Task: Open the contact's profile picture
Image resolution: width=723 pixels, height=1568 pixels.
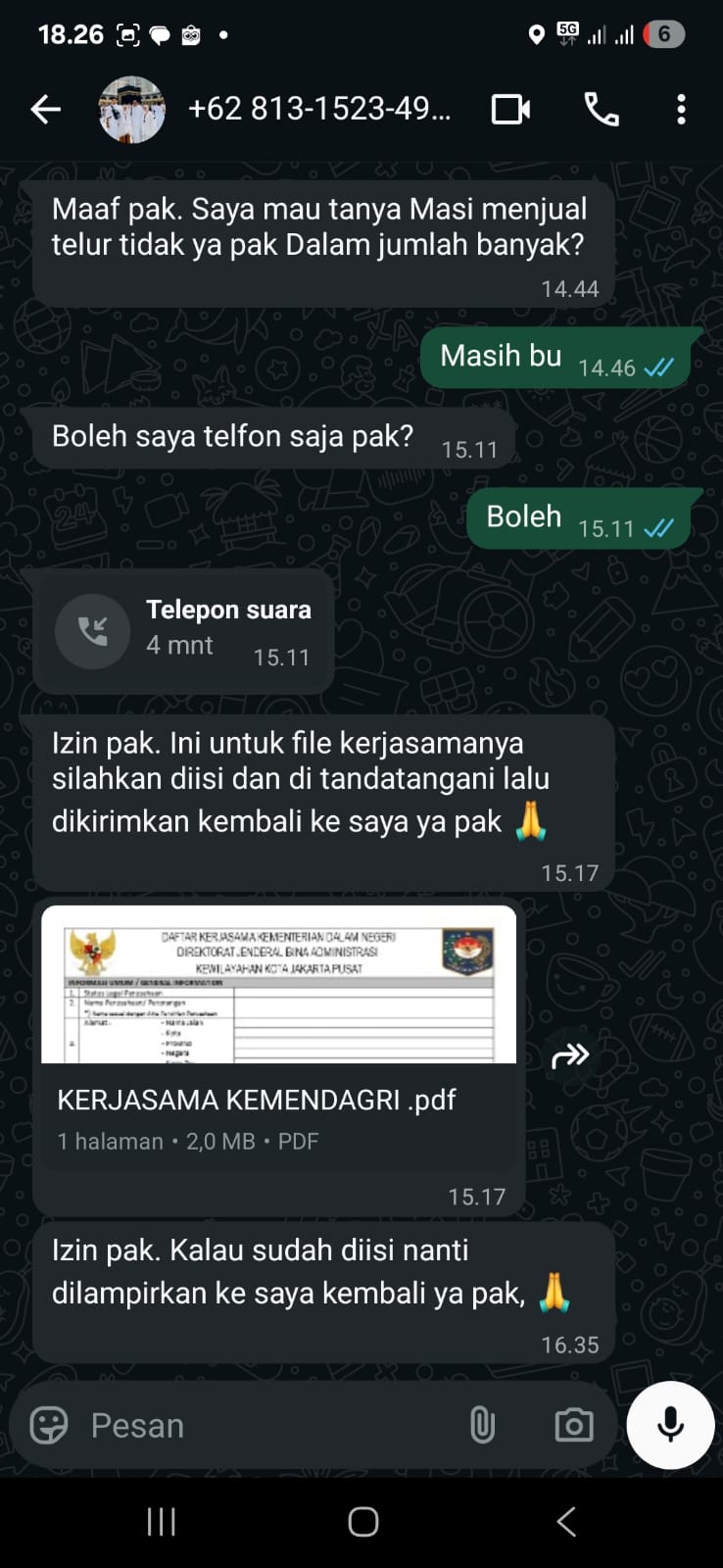Action: point(132,109)
